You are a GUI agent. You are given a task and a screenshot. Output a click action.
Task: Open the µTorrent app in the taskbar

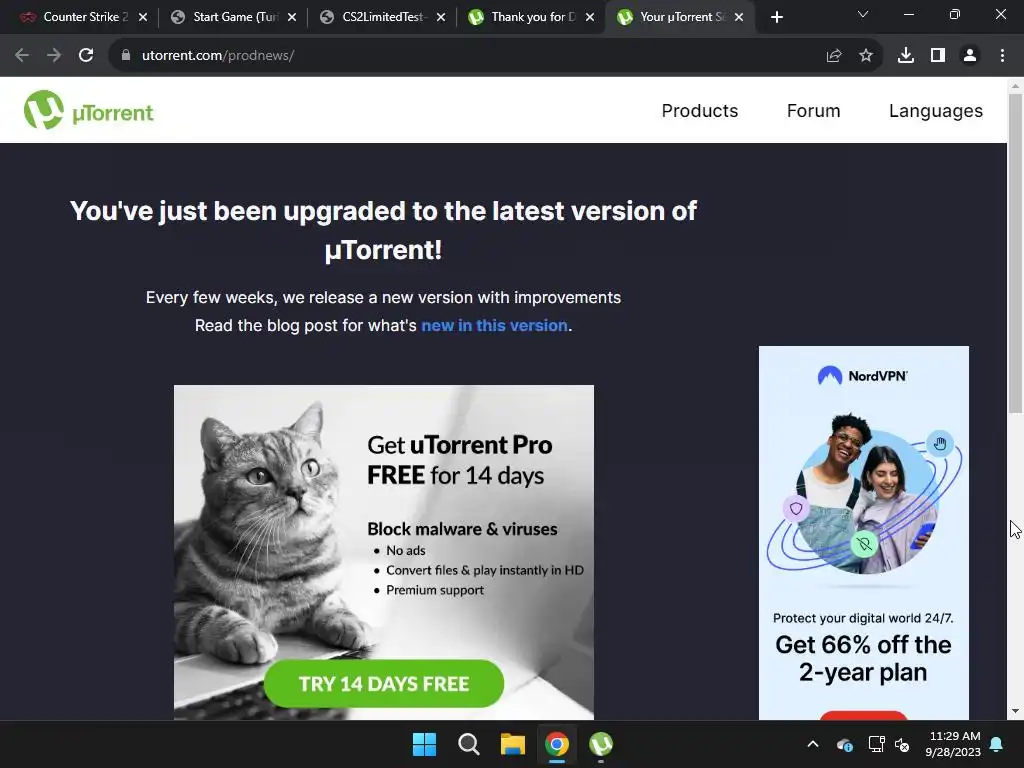click(601, 744)
